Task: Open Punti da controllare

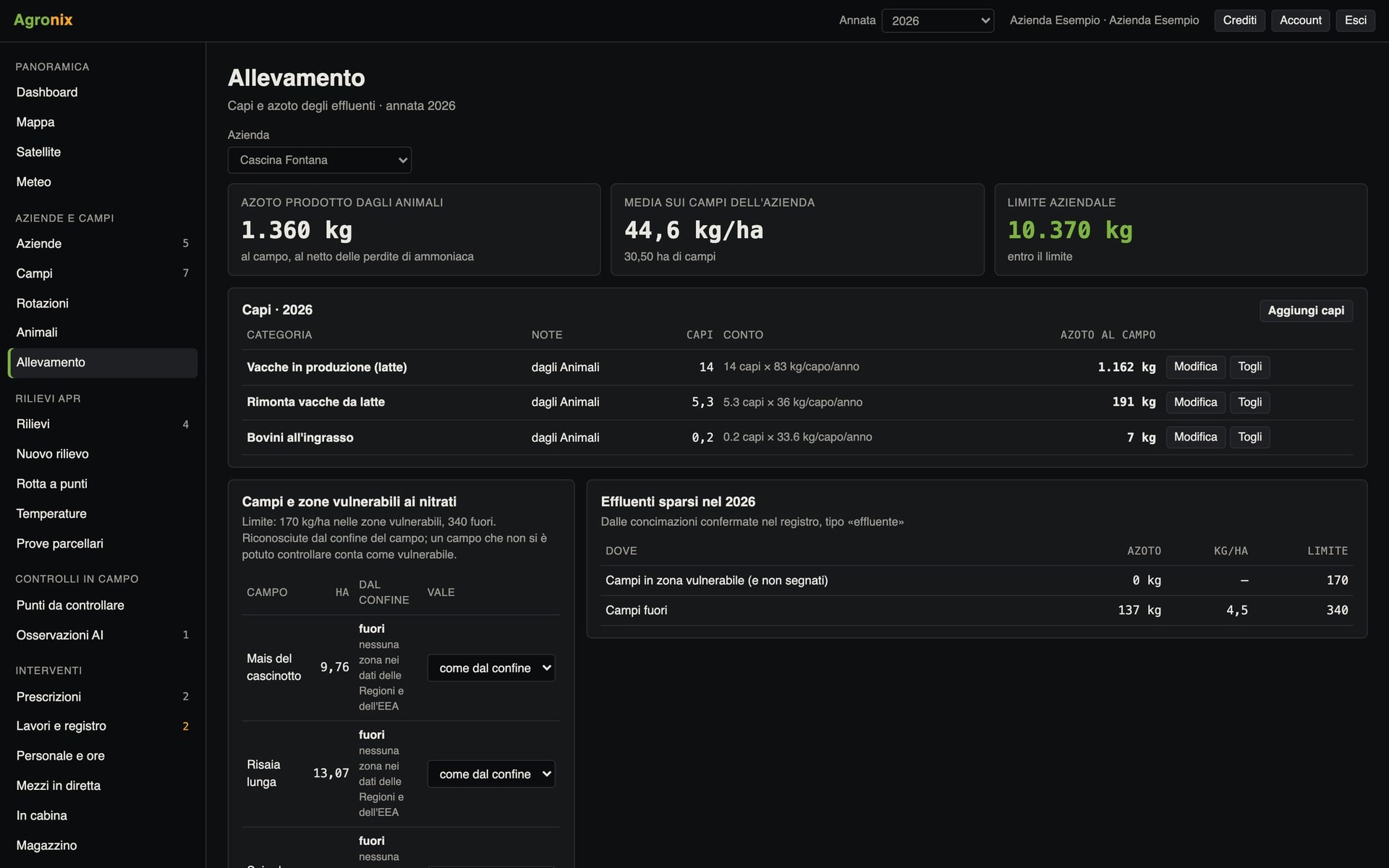Action: (x=103, y=605)
